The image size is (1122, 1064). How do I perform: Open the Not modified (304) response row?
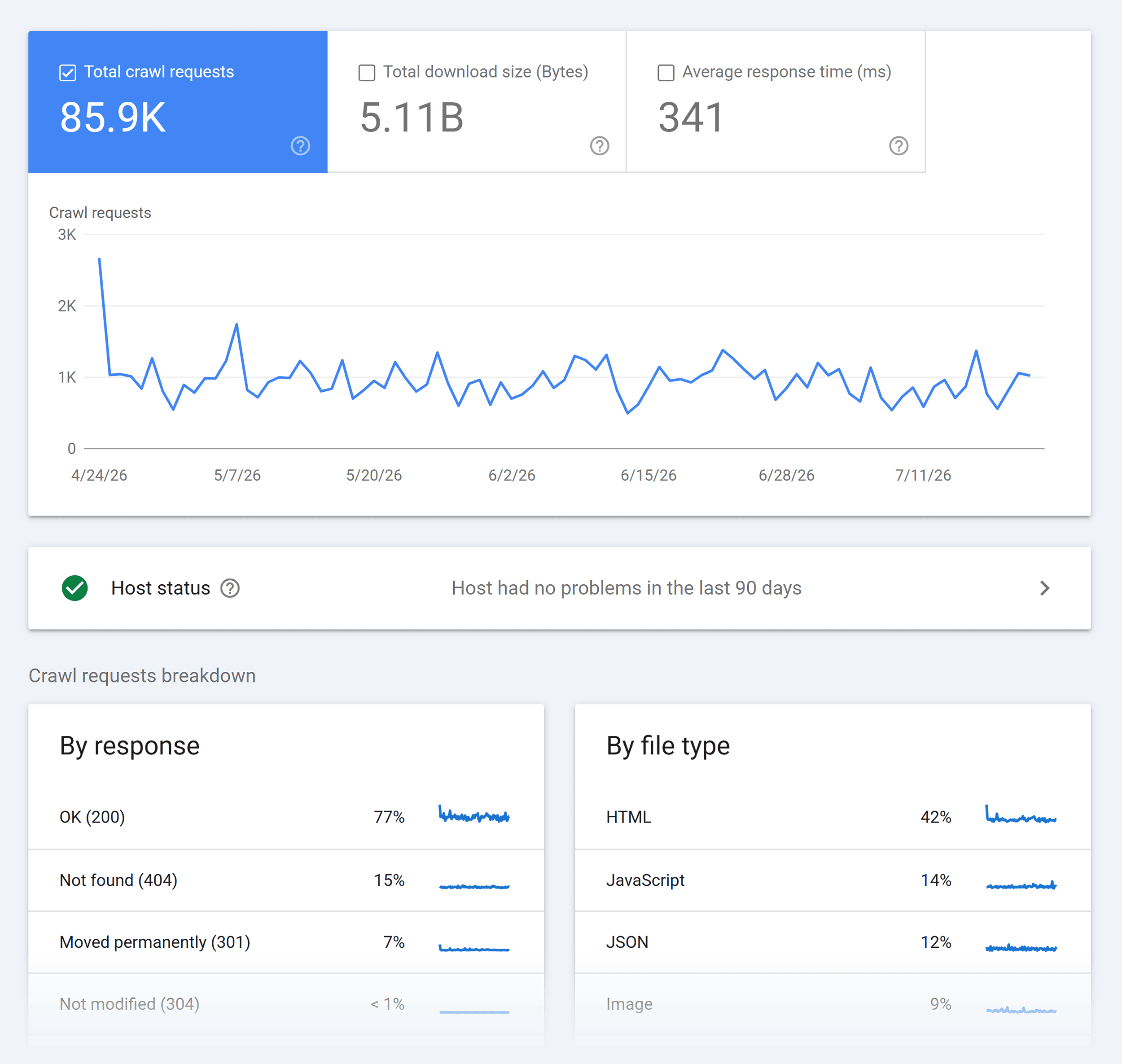click(286, 1004)
